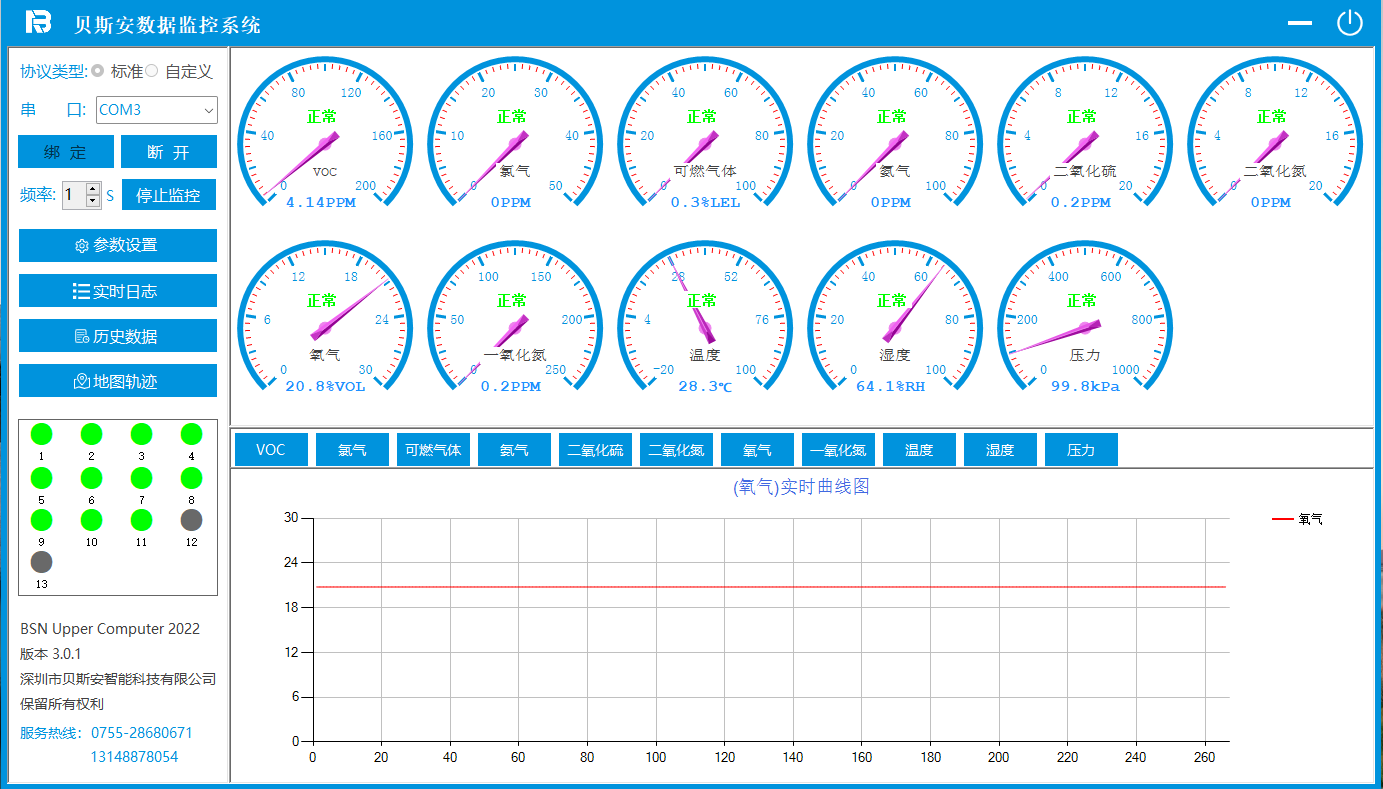Switch chart to the 二氧化硫 tab

tap(595, 450)
